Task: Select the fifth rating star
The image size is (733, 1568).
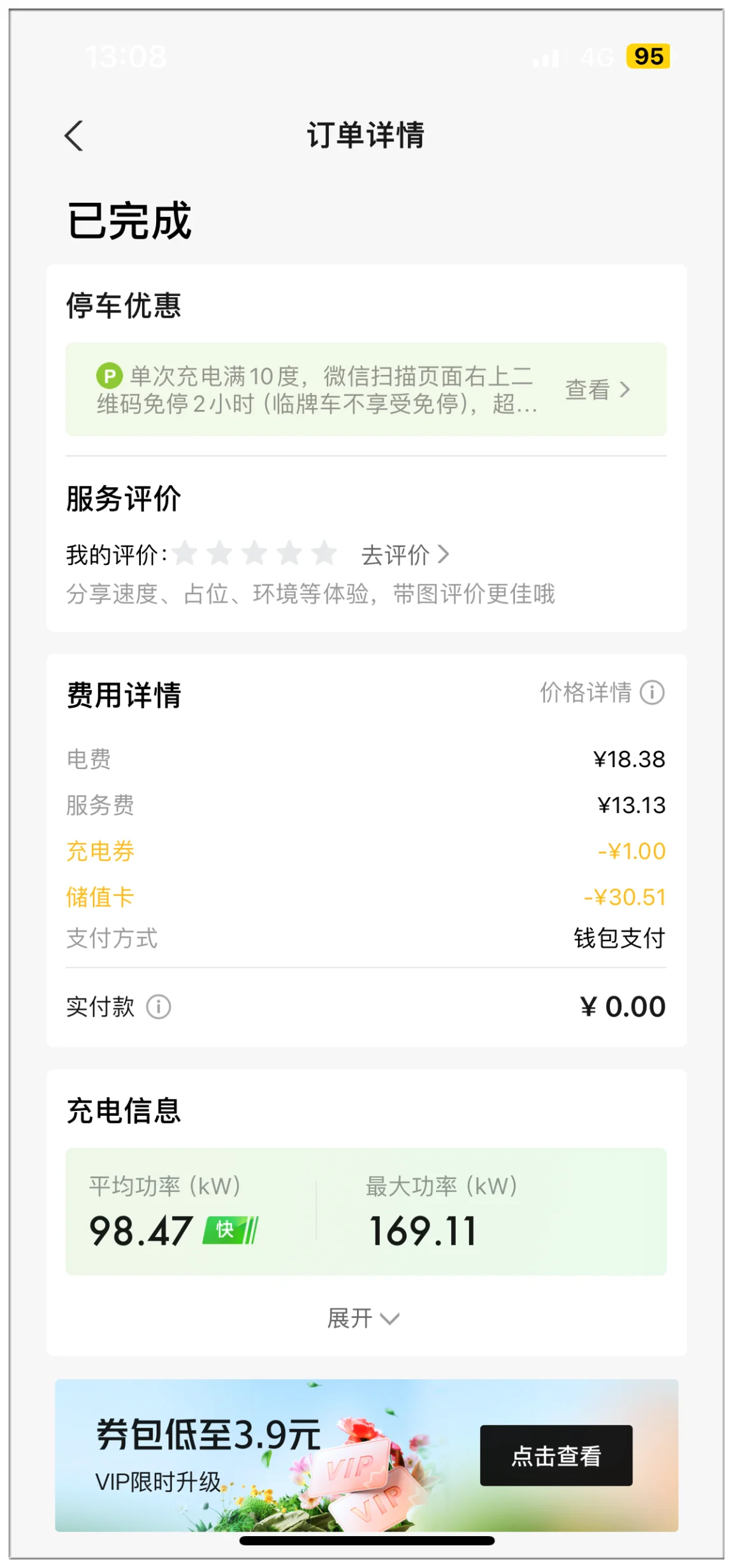Action: click(x=324, y=553)
